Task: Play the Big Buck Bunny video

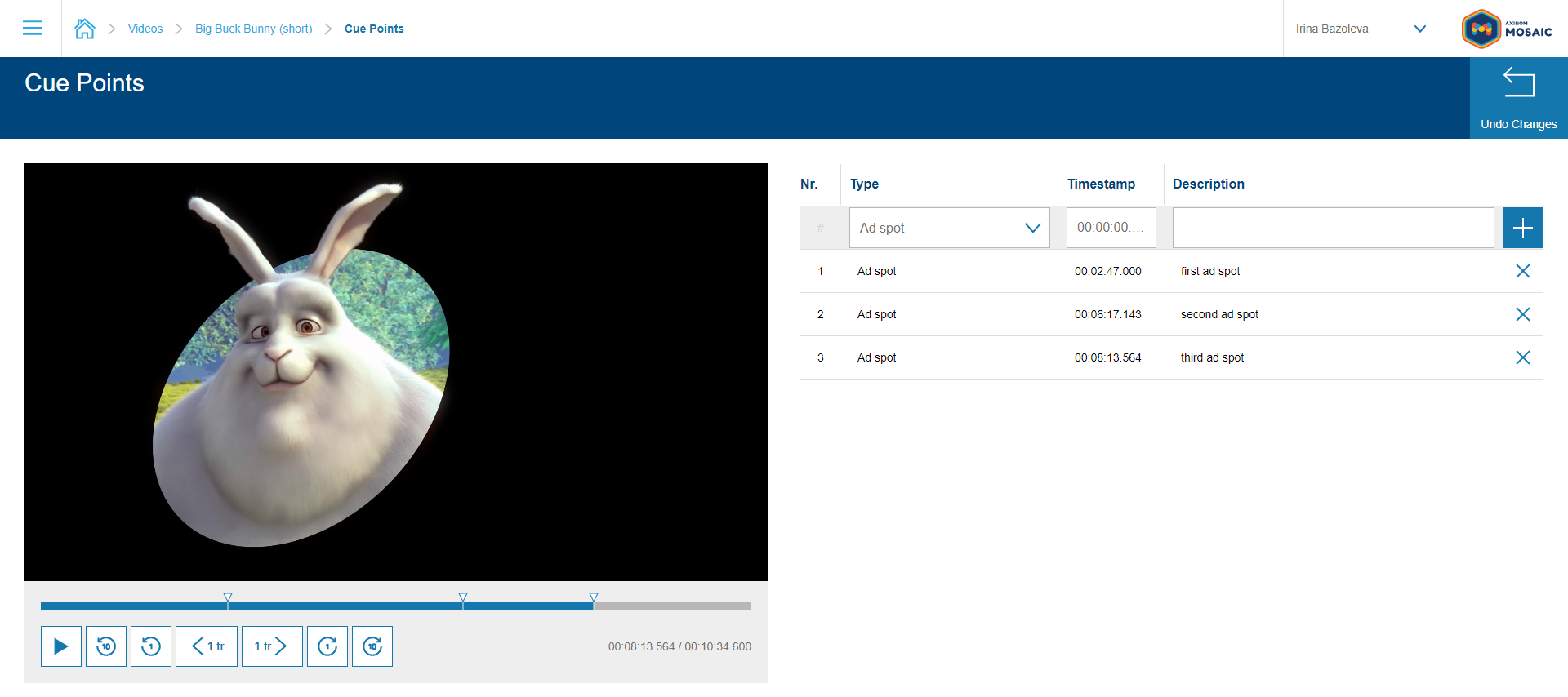Action: pos(61,646)
